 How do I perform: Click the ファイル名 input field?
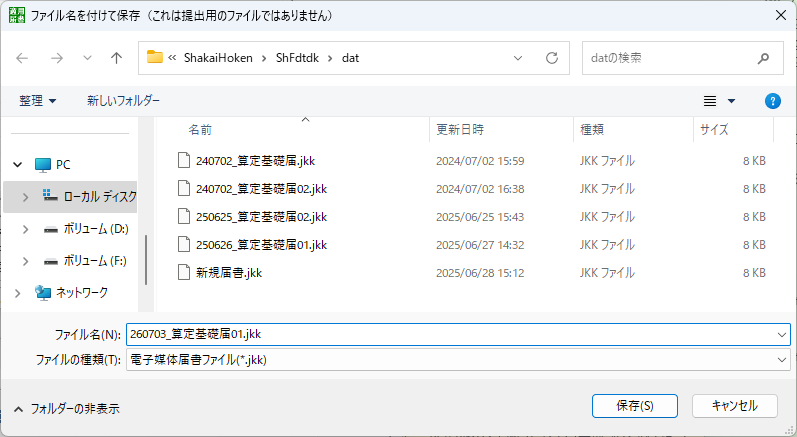point(458,334)
